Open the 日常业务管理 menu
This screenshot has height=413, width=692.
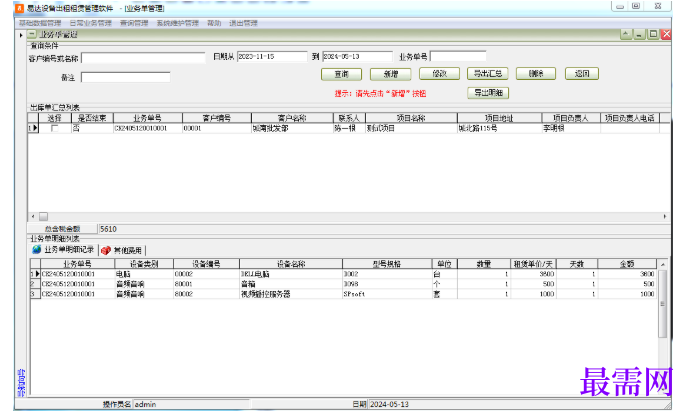(x=91, y=23)
